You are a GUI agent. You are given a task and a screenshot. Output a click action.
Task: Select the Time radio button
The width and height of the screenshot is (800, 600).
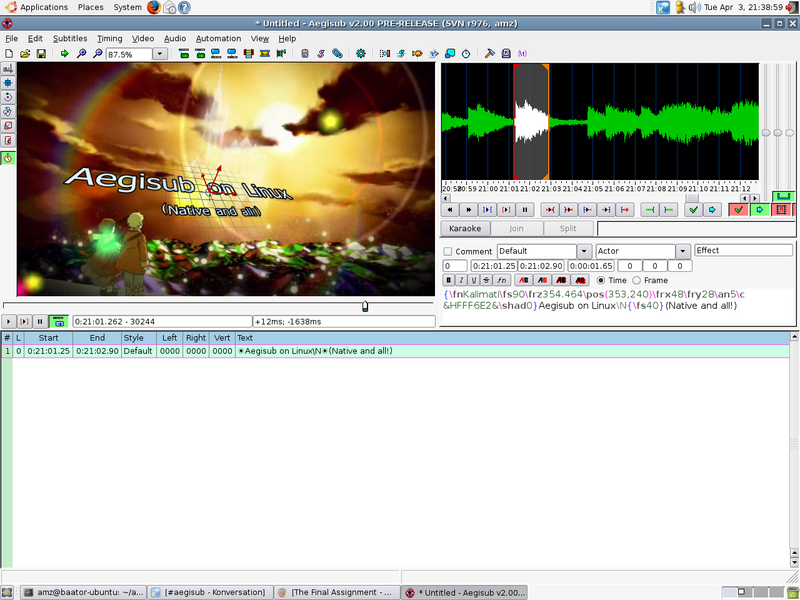click(x=601, y=280)
